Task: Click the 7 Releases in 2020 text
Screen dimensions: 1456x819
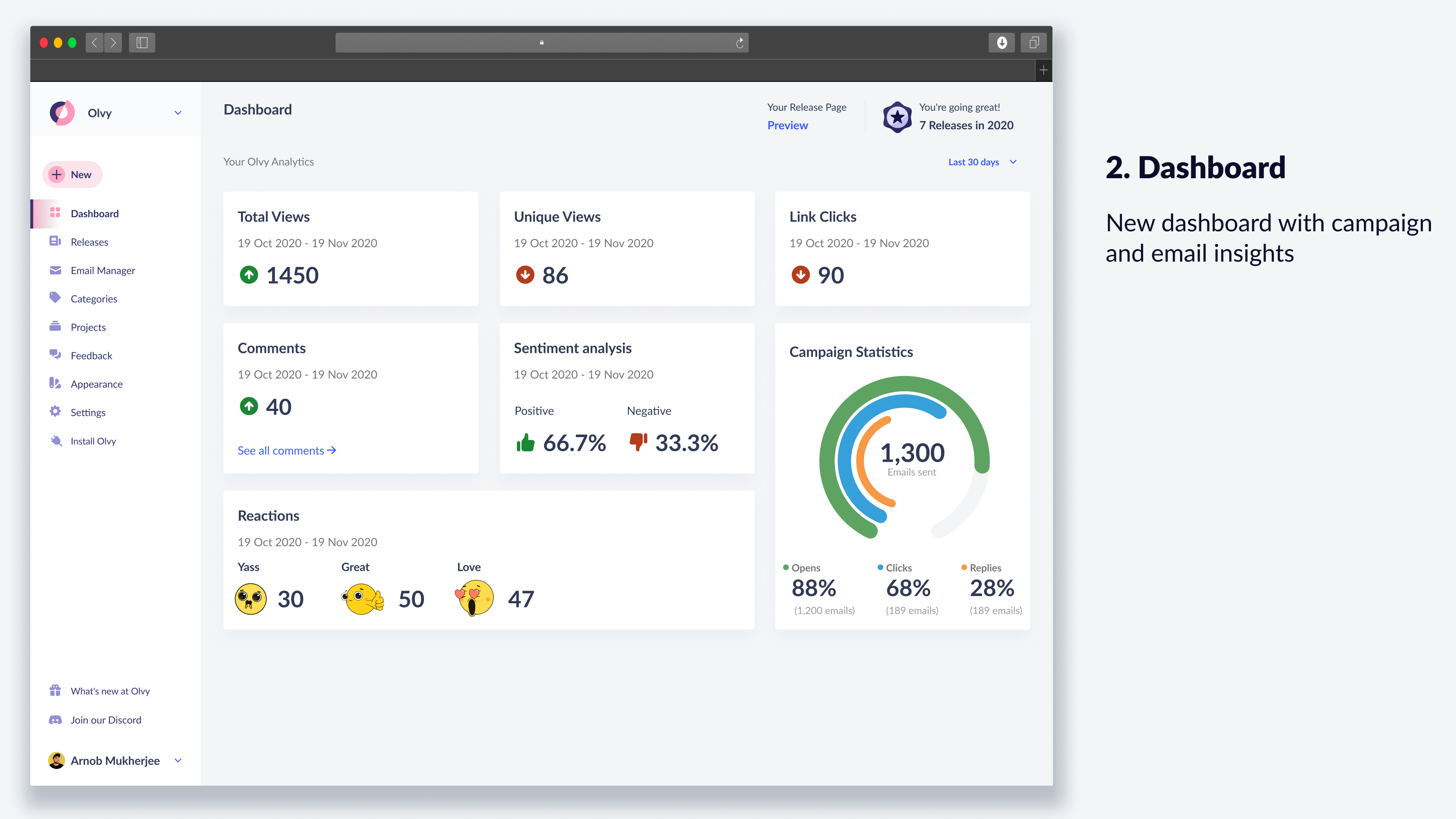Action: point(966,126)
